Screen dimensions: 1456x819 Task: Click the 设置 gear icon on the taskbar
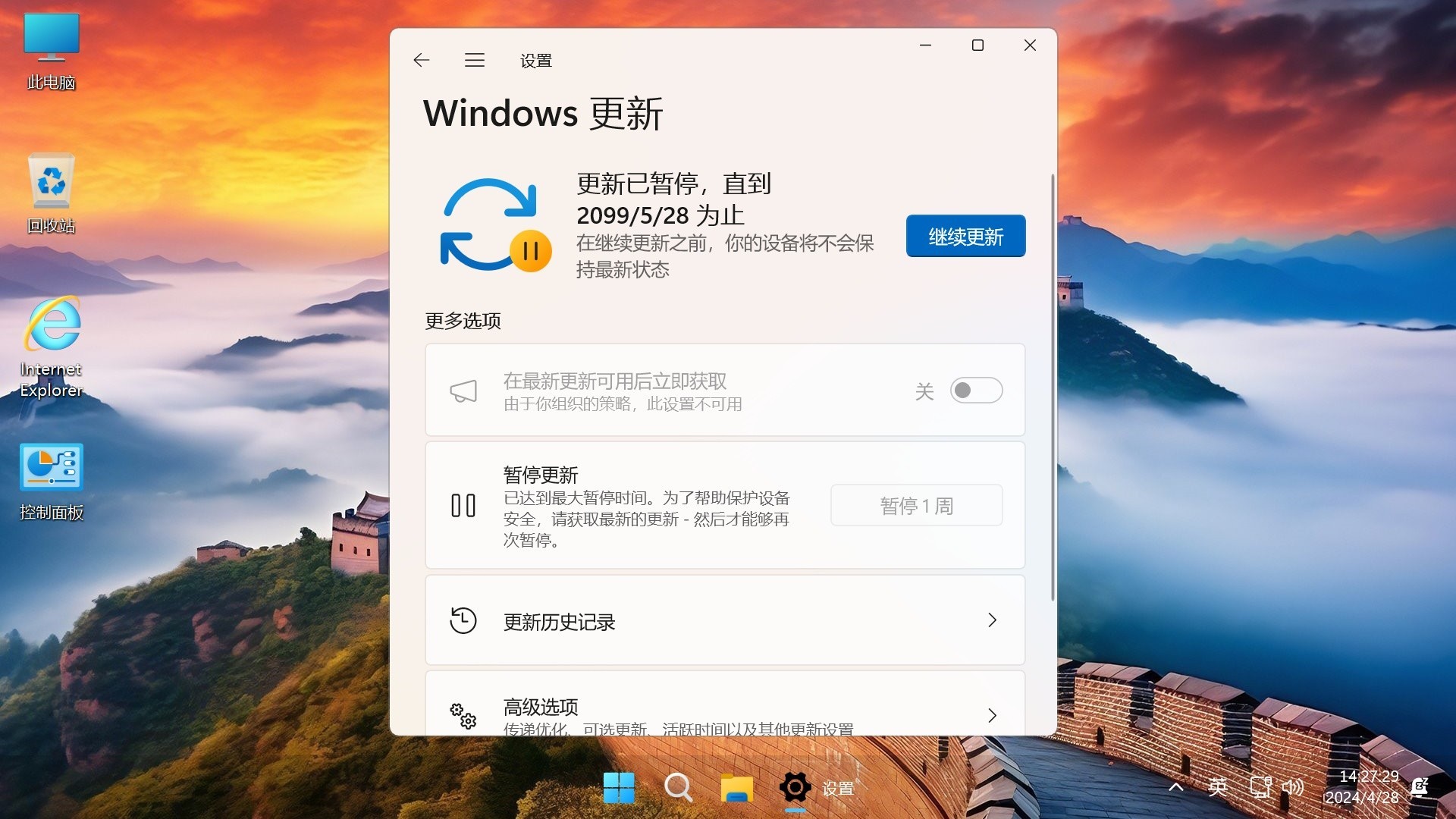tap(795, 788)
